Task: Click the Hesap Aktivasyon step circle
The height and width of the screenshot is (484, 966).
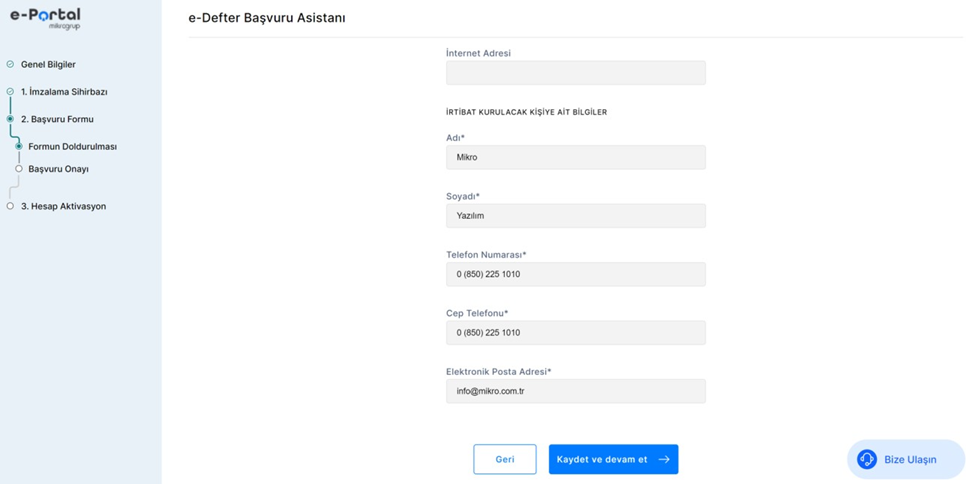Action: pyautogui.click(x=10, y=206)
